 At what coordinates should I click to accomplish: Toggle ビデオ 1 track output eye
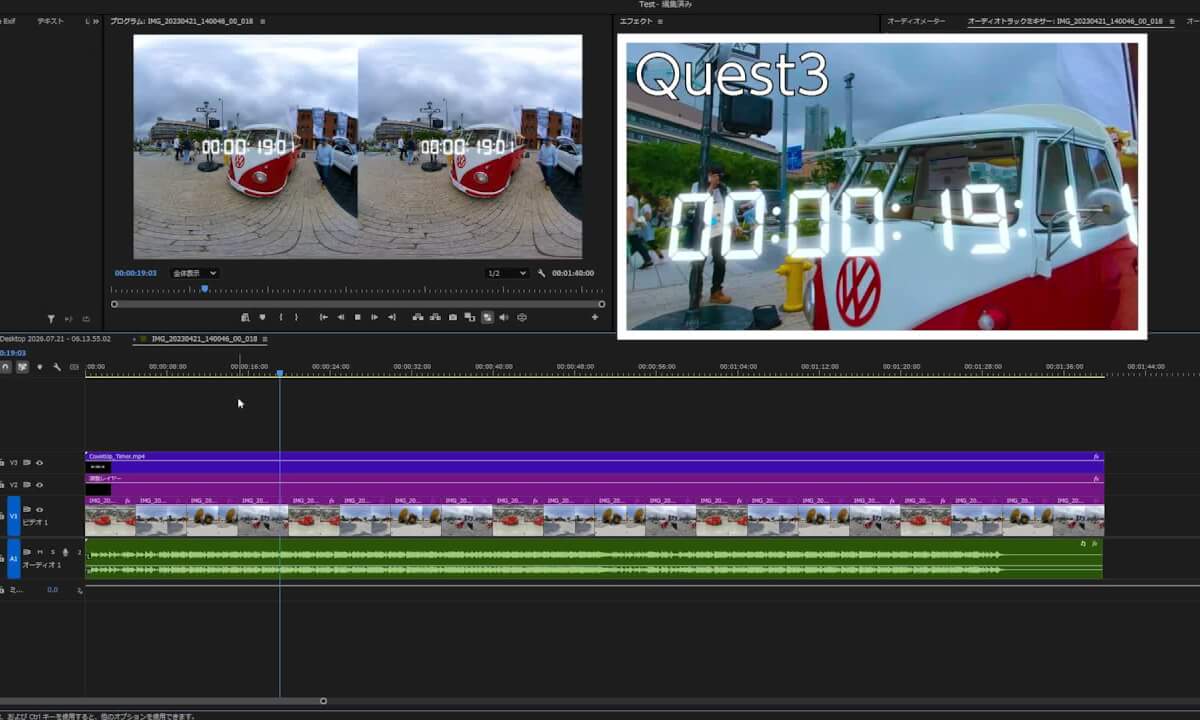pos(40,510)
